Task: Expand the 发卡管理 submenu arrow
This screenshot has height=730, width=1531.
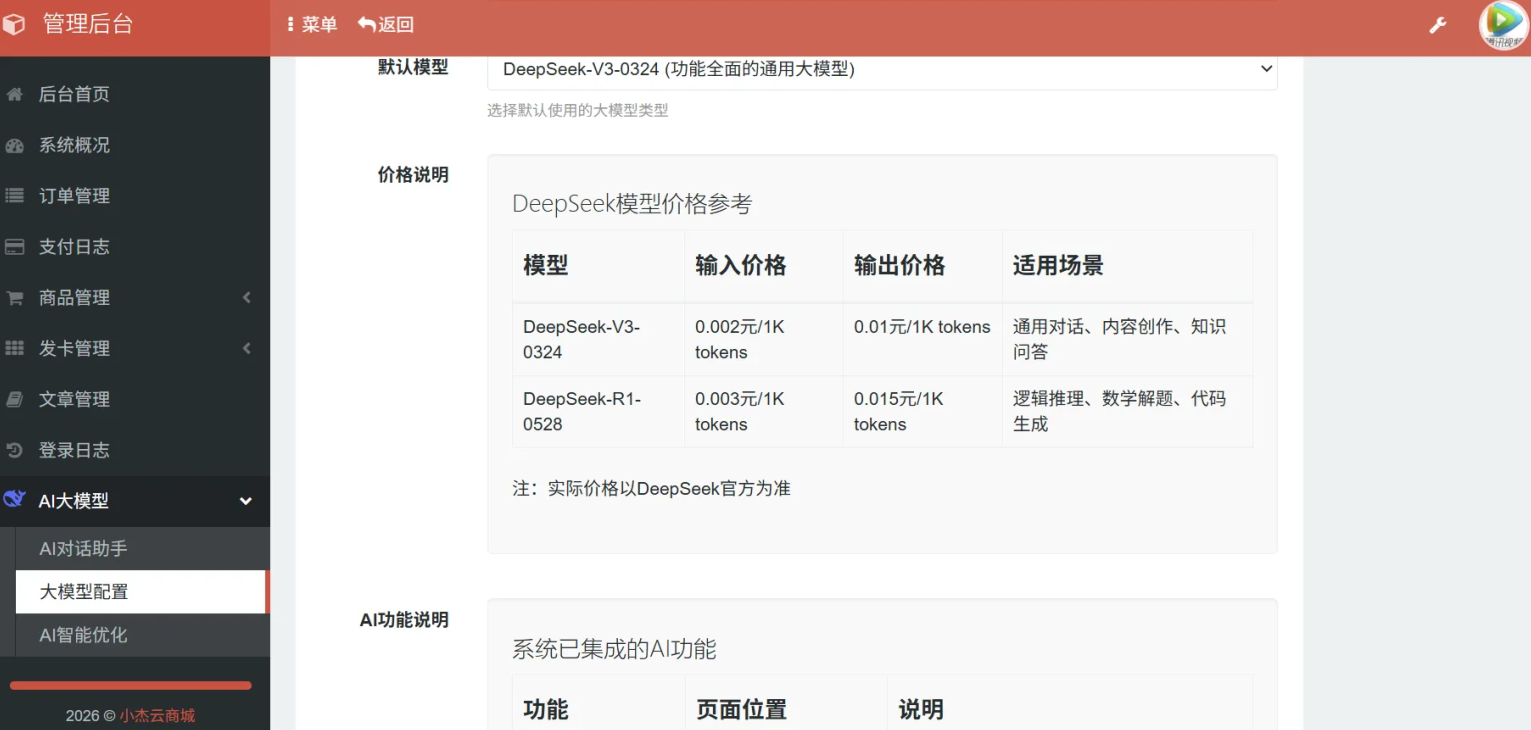Action: coord(246,348)
